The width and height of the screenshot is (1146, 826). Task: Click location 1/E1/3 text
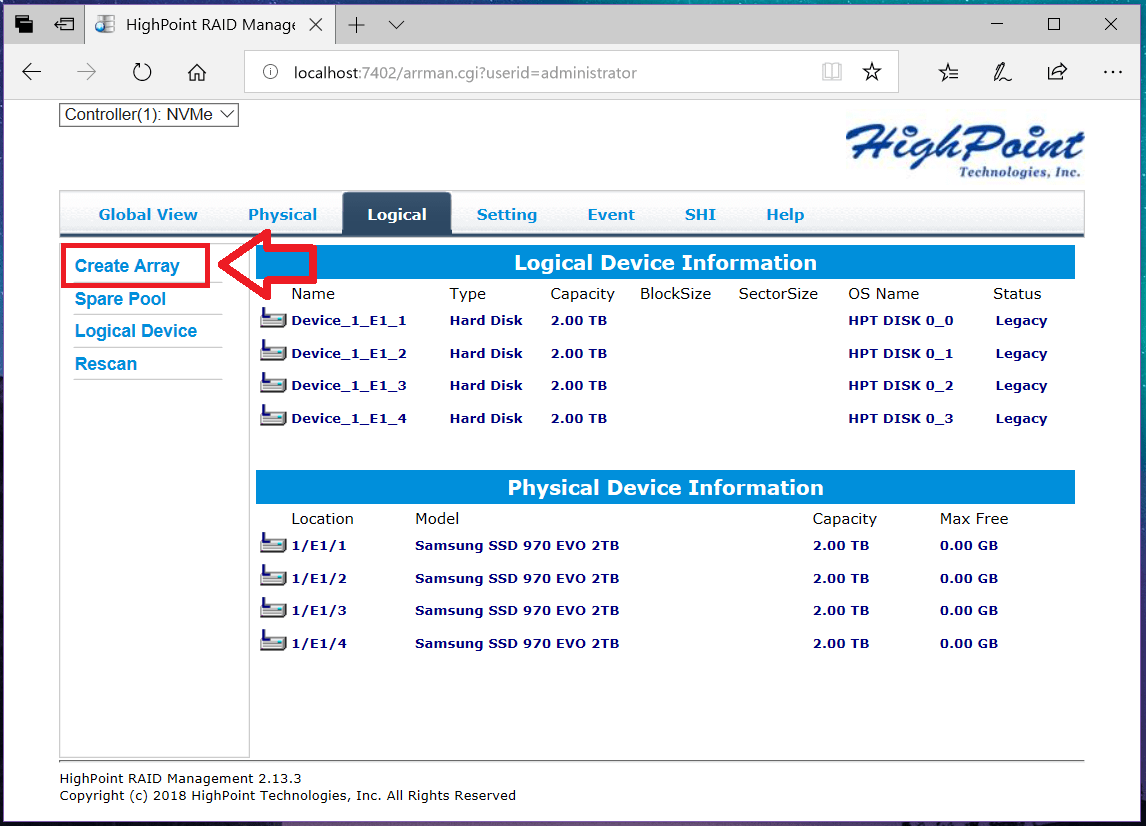[319, 610]
